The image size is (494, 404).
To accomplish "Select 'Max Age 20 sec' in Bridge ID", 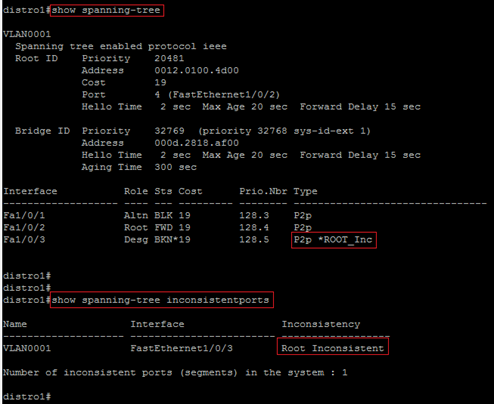I will pos(245,155).
